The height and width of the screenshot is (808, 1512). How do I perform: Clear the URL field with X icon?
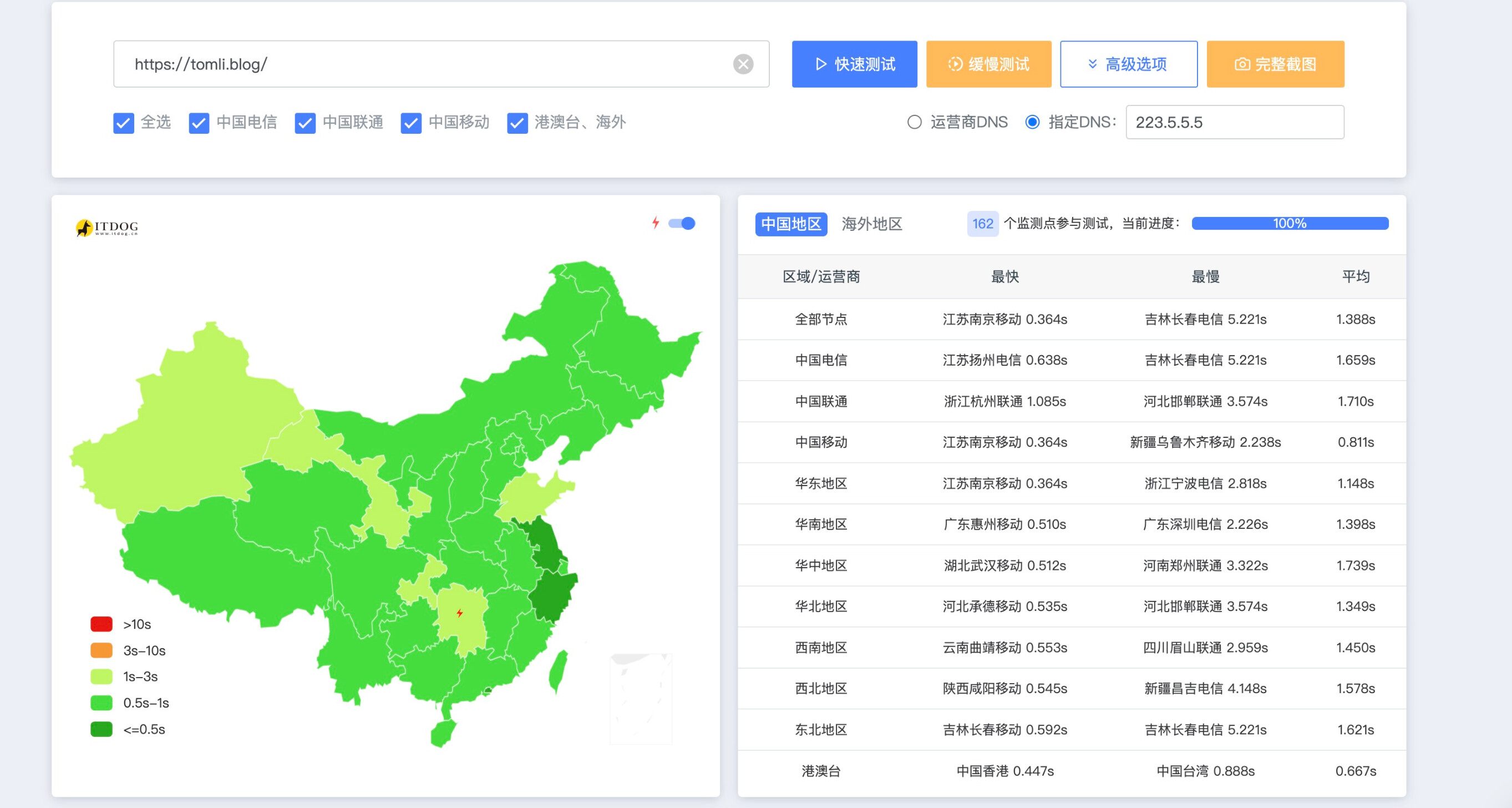point(743,64)
